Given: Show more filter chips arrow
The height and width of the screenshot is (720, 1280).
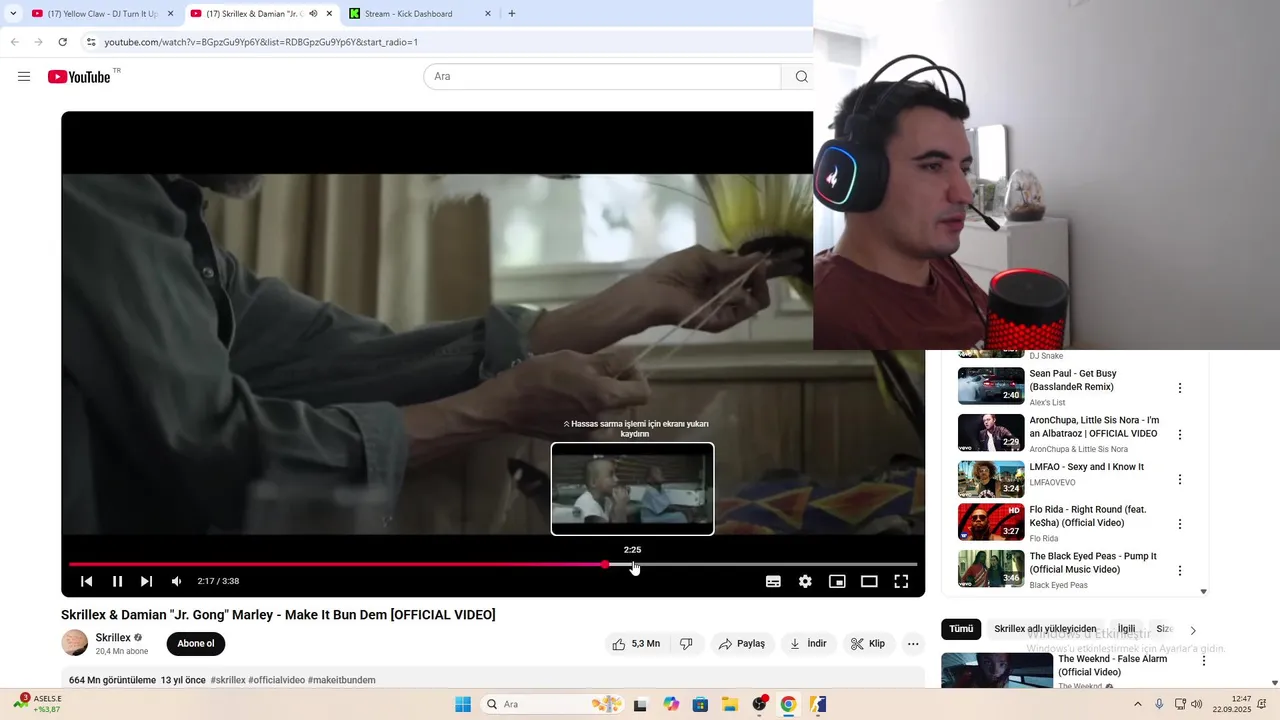Looking at the screenshot, I should coord(1193,630).
